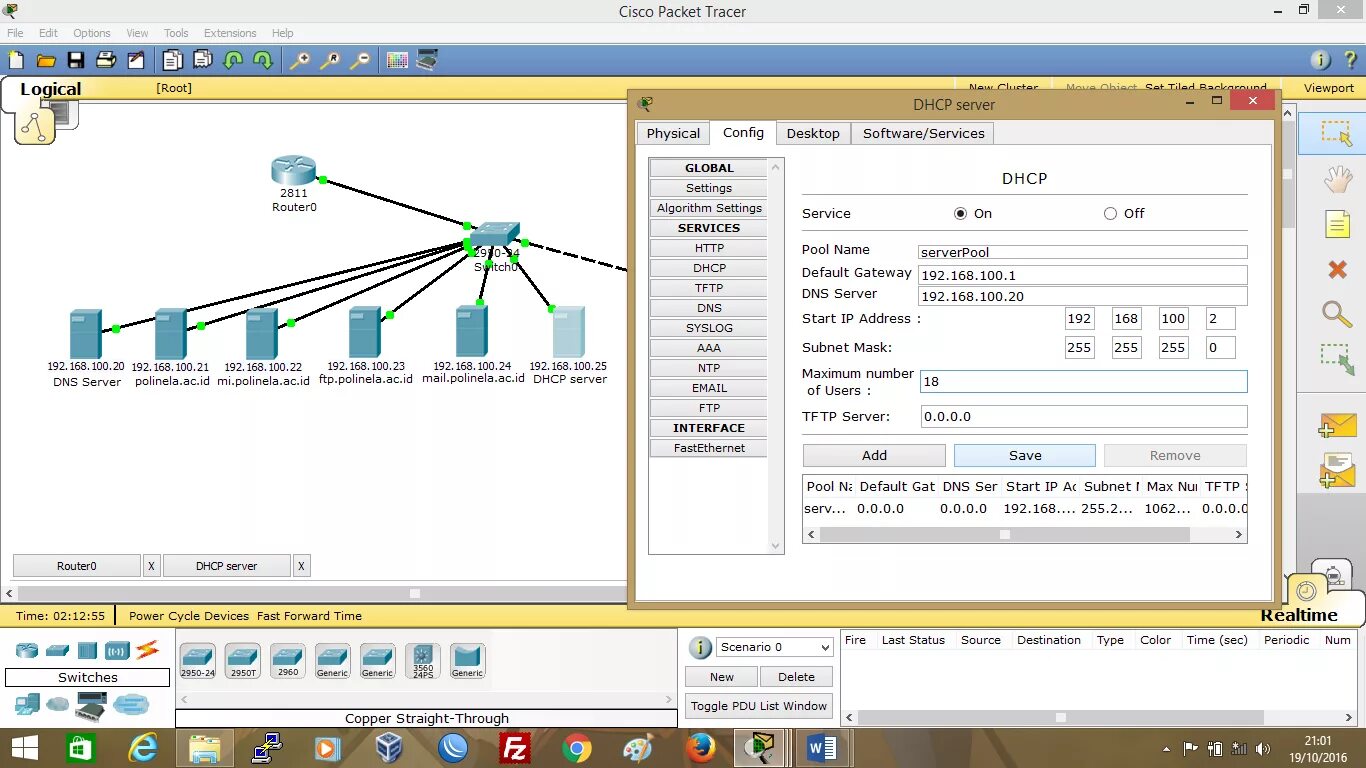Click the Pool Name field
Screen dimensions: 1366x768
(x=1083, y=252)
